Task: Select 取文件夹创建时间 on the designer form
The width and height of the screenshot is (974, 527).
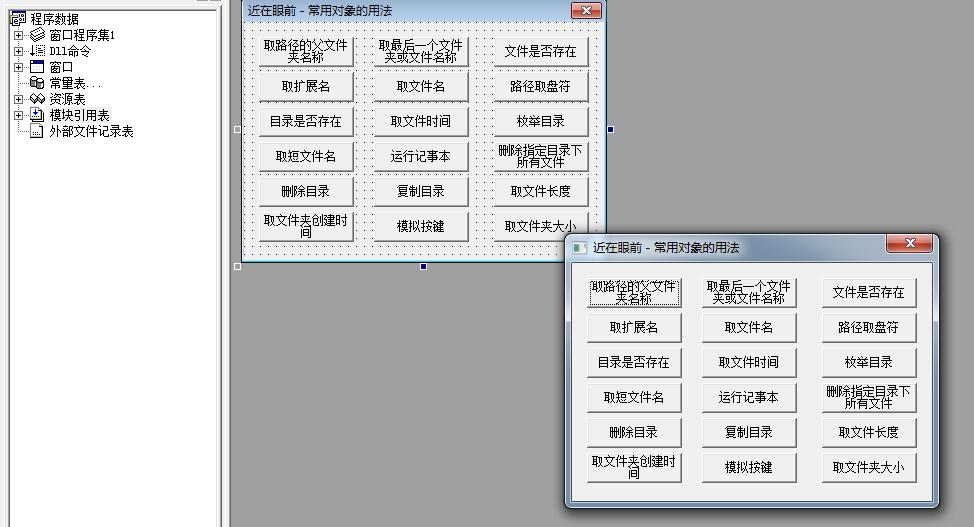Action: [x=306, y=226]
